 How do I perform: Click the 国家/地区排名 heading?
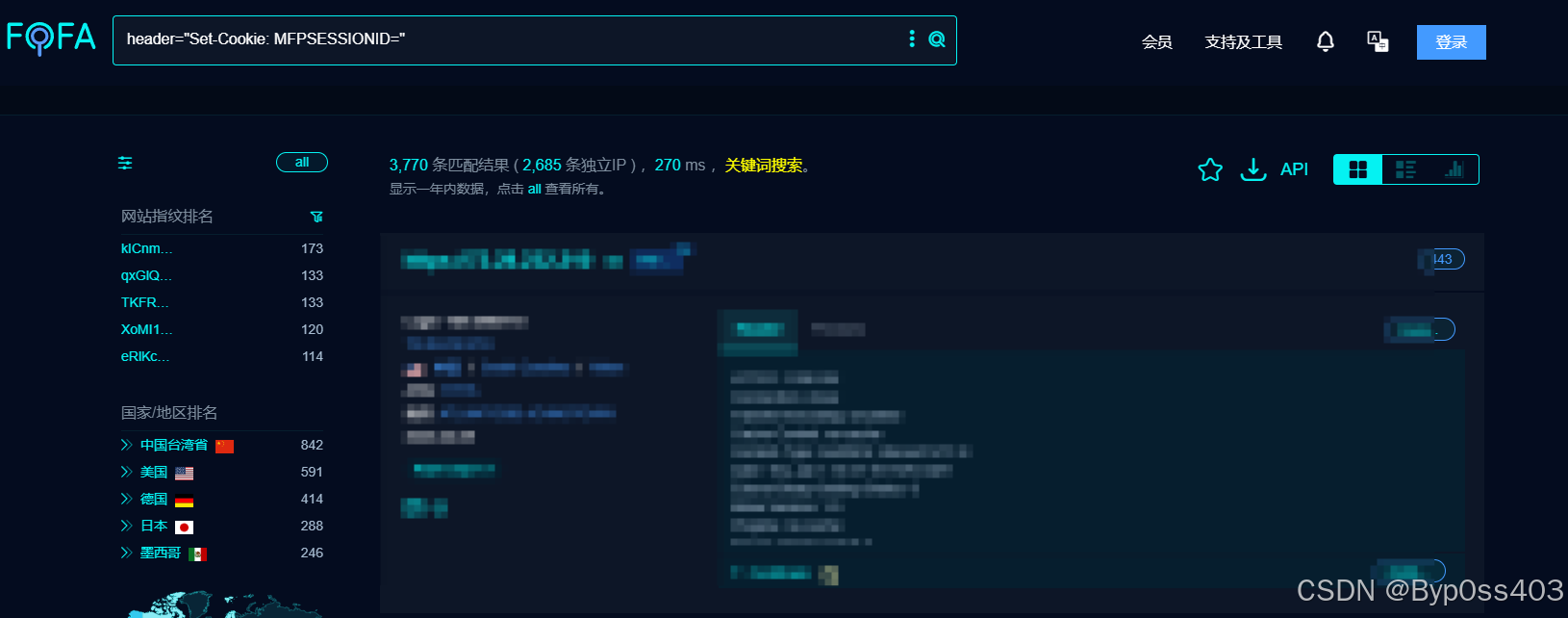pyautogui.click(x=169, y=413)
